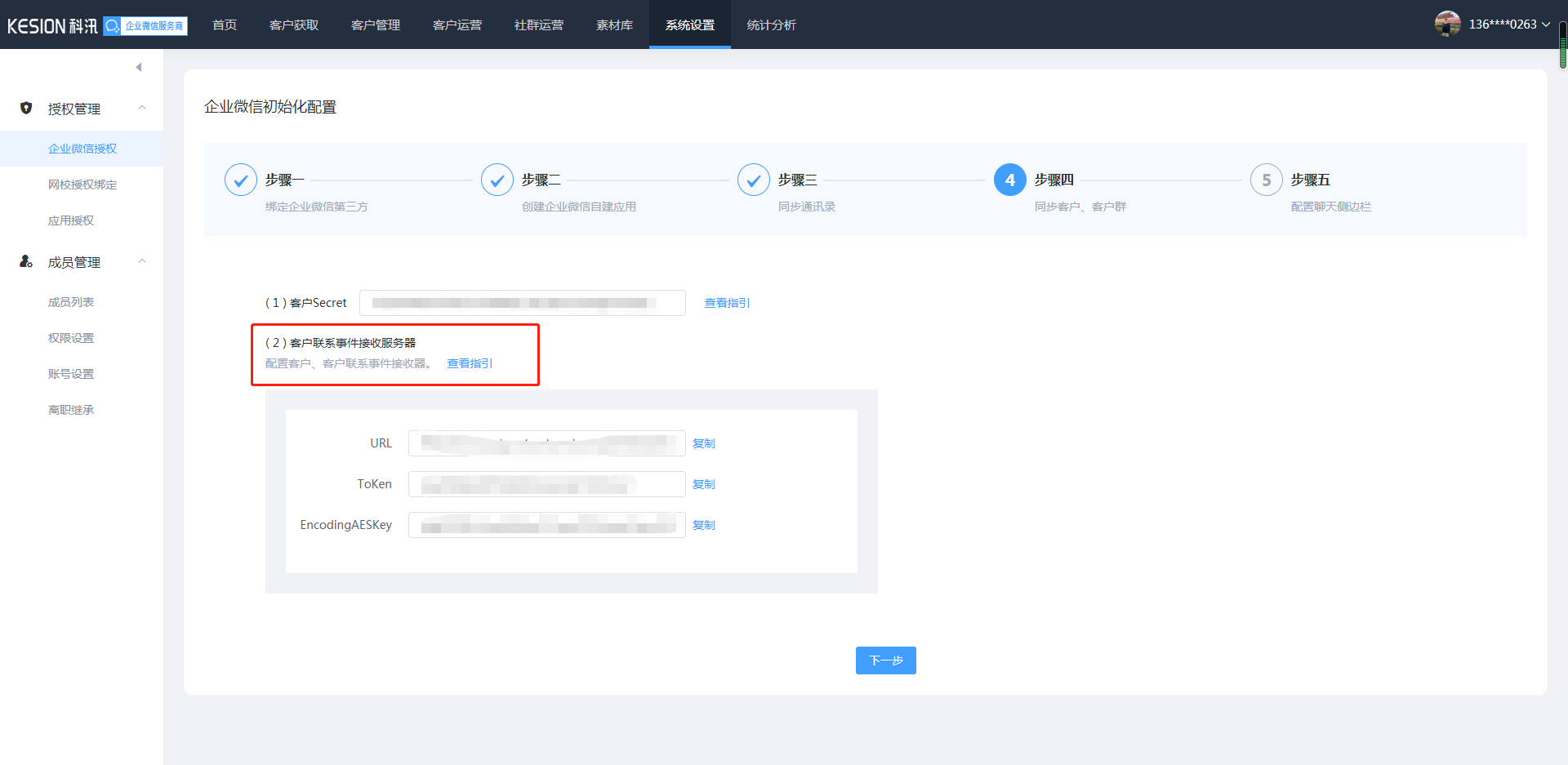Open 查看指引 link beside 客户Secret field

click(x=727, y=303)
